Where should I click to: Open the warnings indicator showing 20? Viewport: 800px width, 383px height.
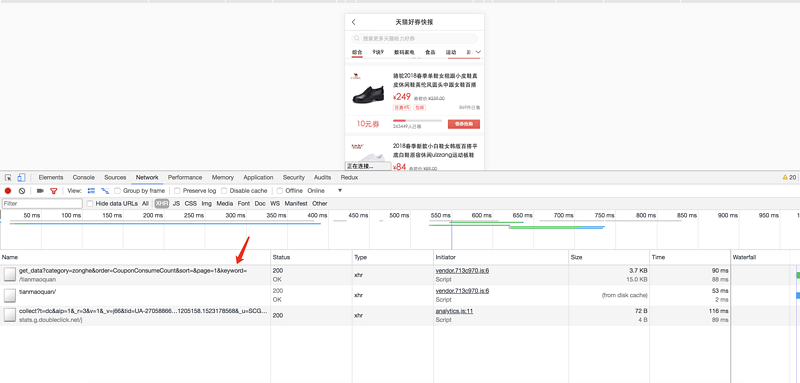click(x=789, y=177)
